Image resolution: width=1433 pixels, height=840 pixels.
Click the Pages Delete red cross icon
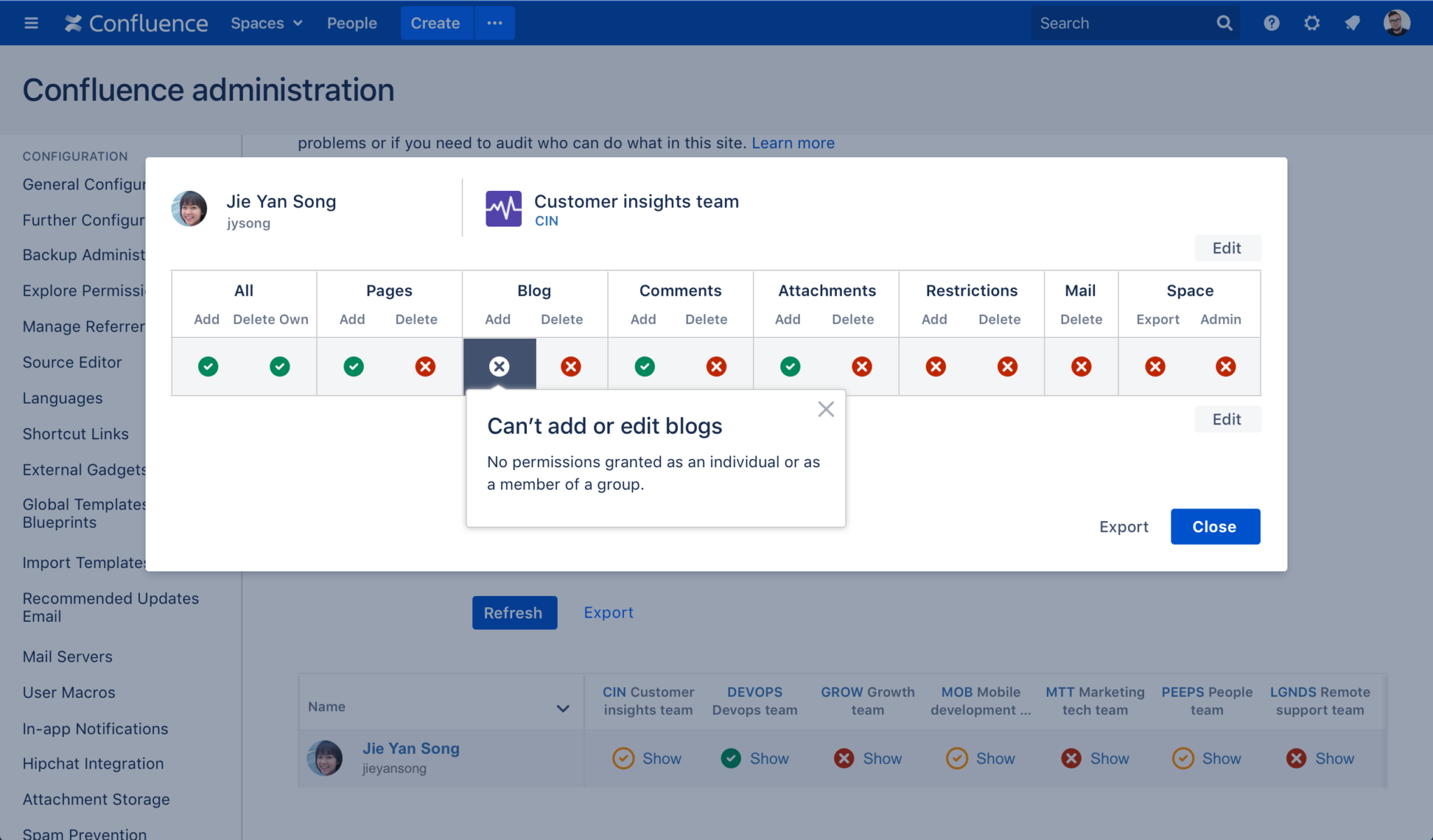pyautogui.click(x=425, y=366)
